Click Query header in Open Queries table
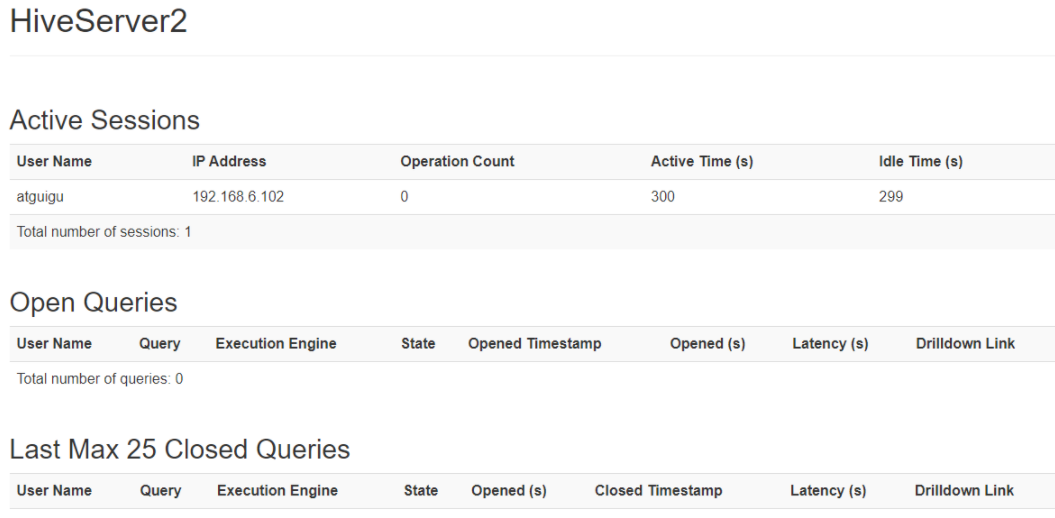This screenshot has width=1055, height=518. click(159, 344)
